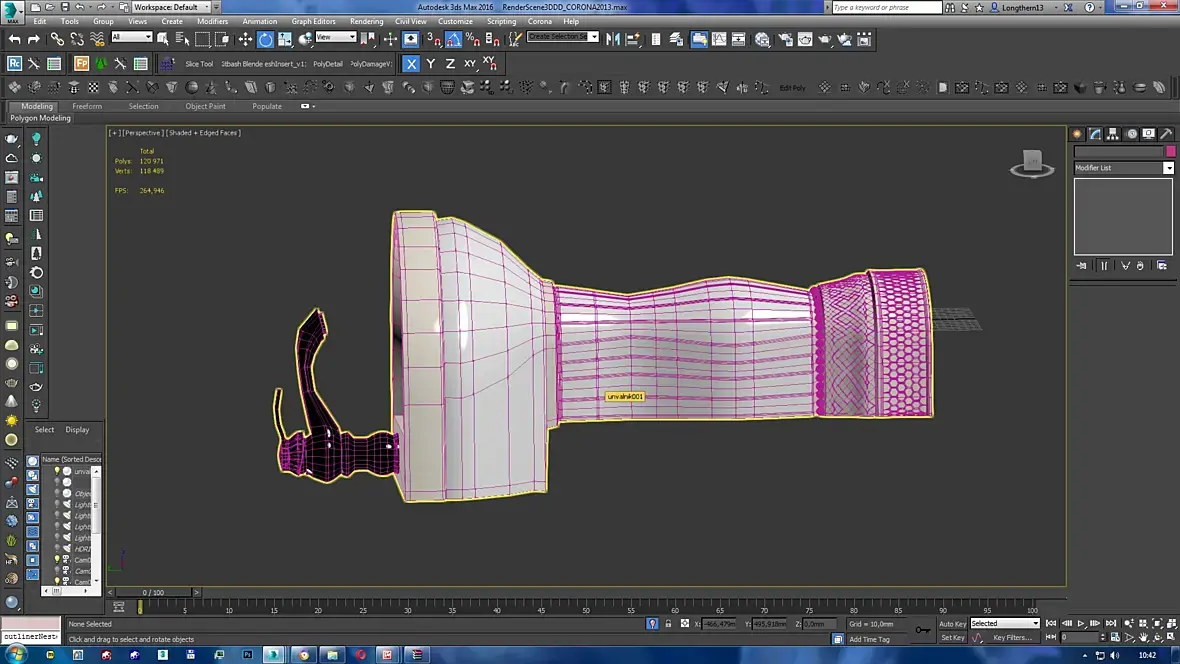Enable Auto Key mode

coord(952,623)
